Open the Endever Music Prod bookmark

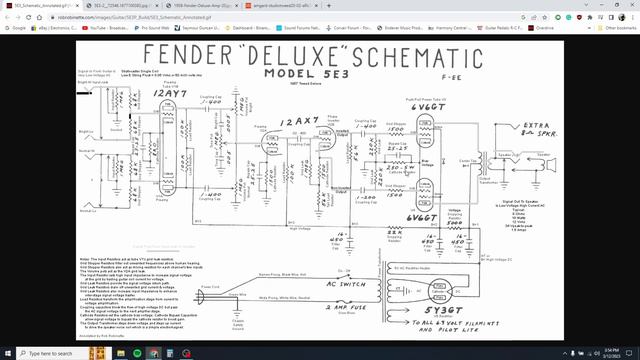coord(400,28)
